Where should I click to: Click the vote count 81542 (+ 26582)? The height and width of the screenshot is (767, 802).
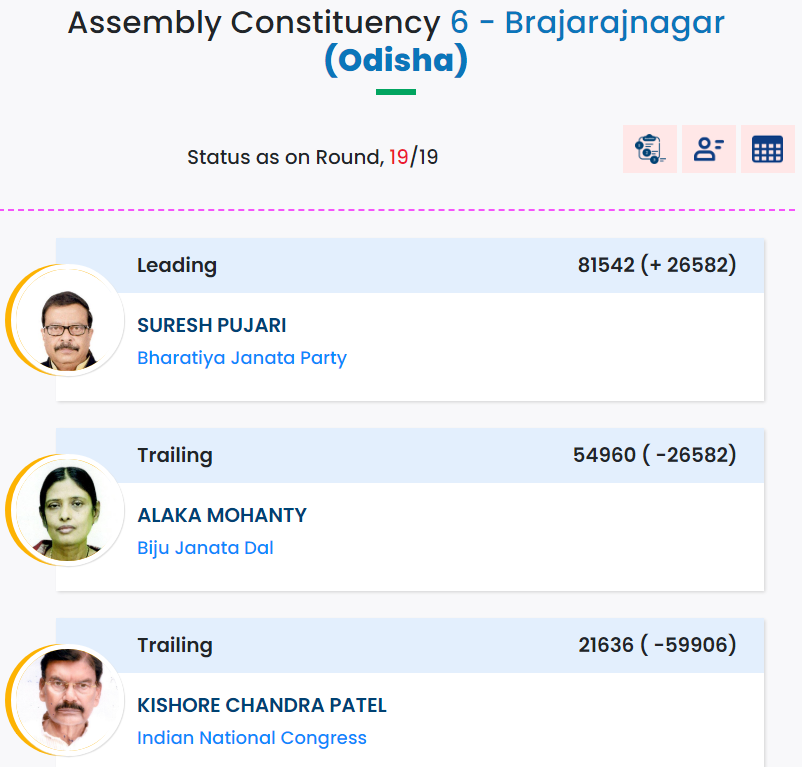[x=657, y=265]
